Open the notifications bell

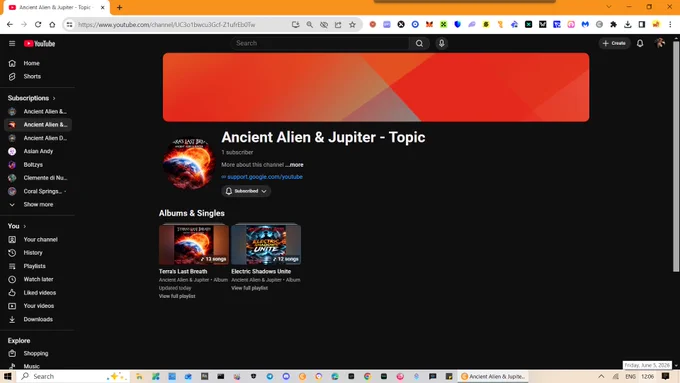click(x=640, y=43)
